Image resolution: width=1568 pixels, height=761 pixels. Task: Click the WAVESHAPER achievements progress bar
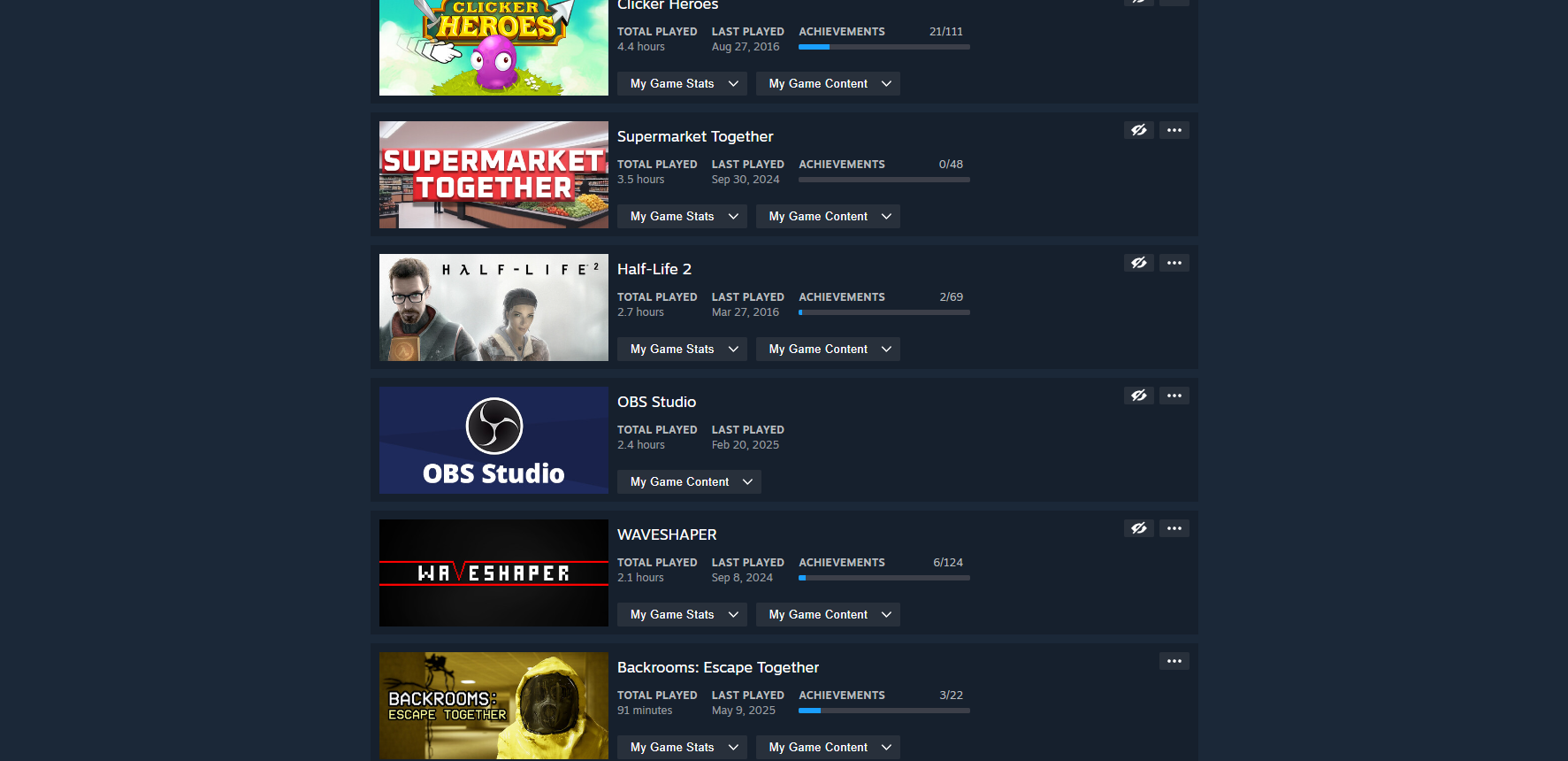[884, 578]
